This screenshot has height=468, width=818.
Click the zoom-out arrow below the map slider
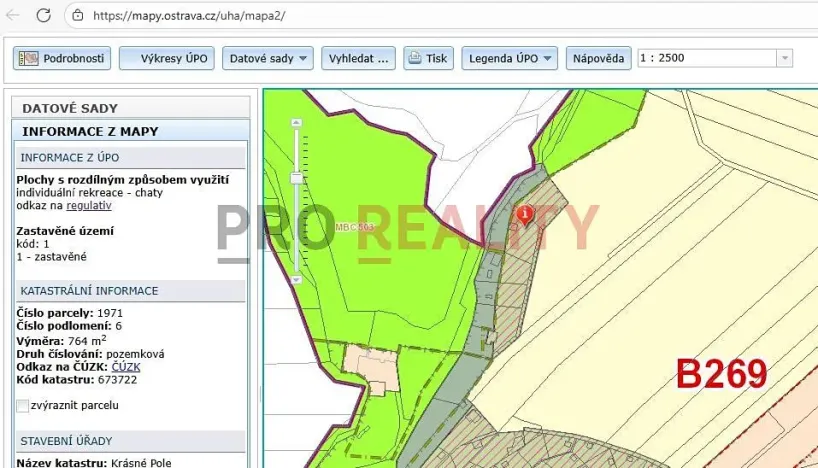(x=296, y=281)
